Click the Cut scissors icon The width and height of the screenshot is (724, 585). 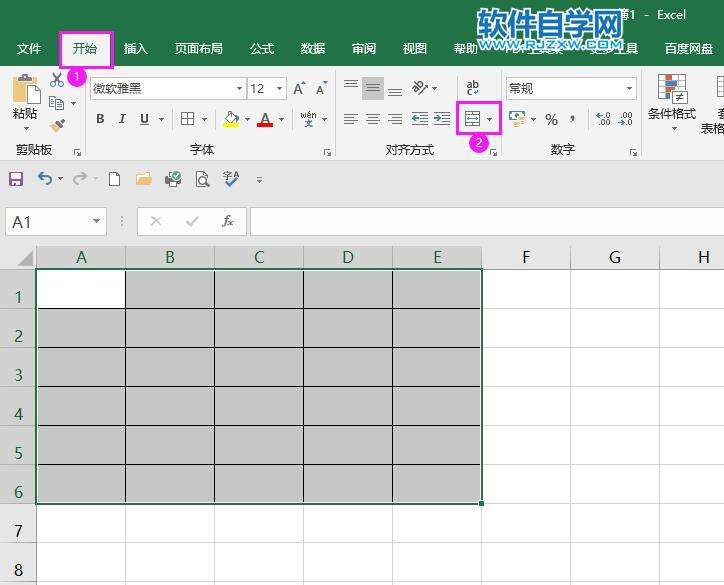57,80
